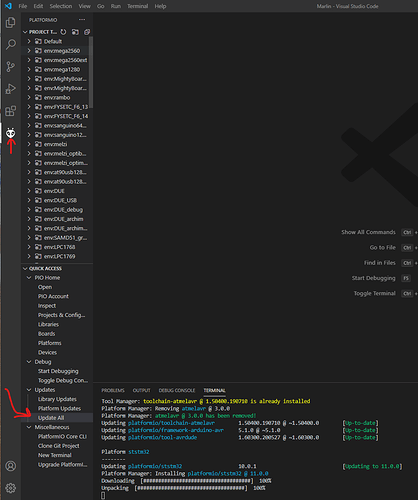The width and height of the screenshot is (418, 500).
Task: Click platformio/tool-avrdude terminal link
Action: coord(162,437)
